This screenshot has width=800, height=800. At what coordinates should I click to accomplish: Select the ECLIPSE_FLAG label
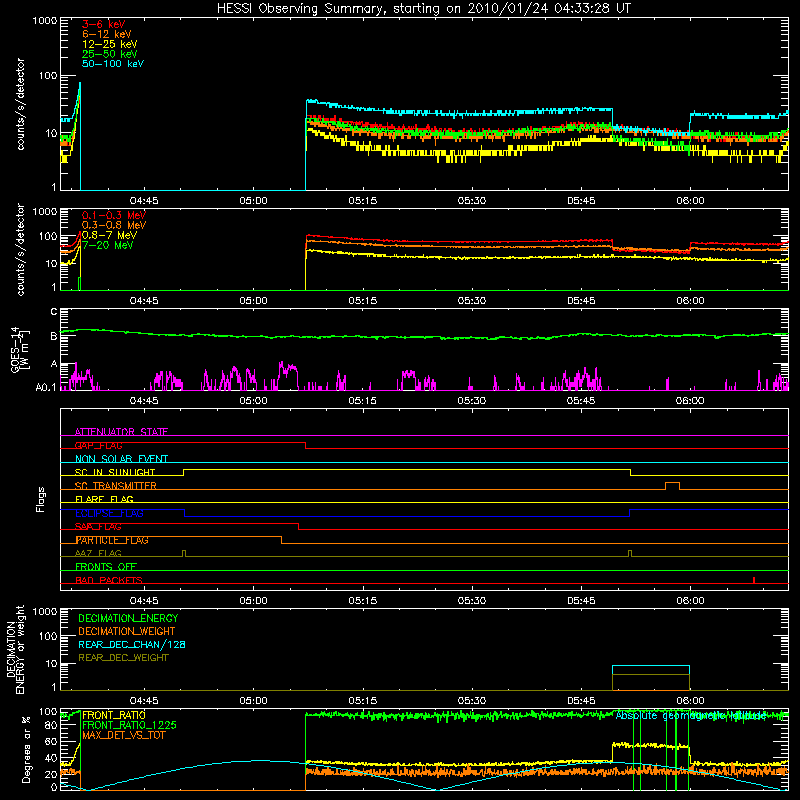(x=109, y=513)
